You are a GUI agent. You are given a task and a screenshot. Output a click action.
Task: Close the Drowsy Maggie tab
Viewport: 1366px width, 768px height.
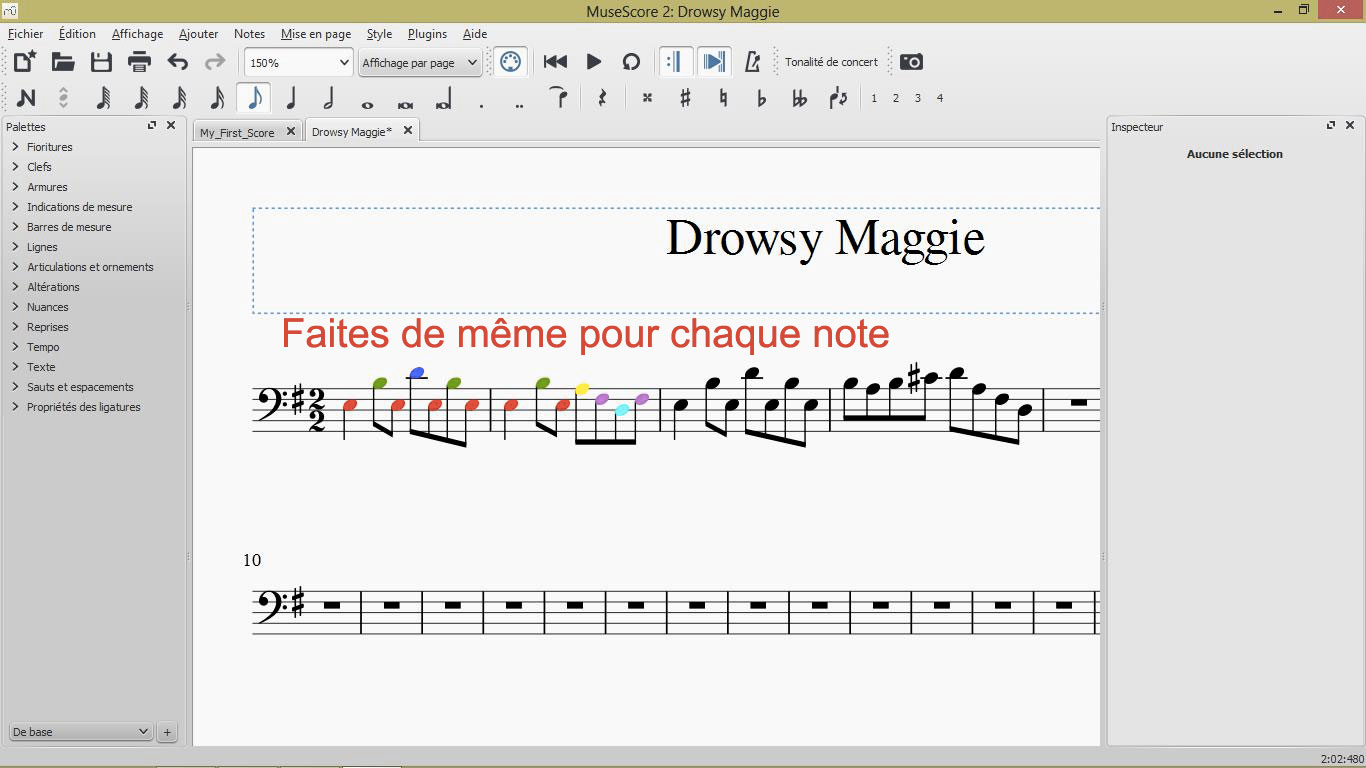(408, 131)
